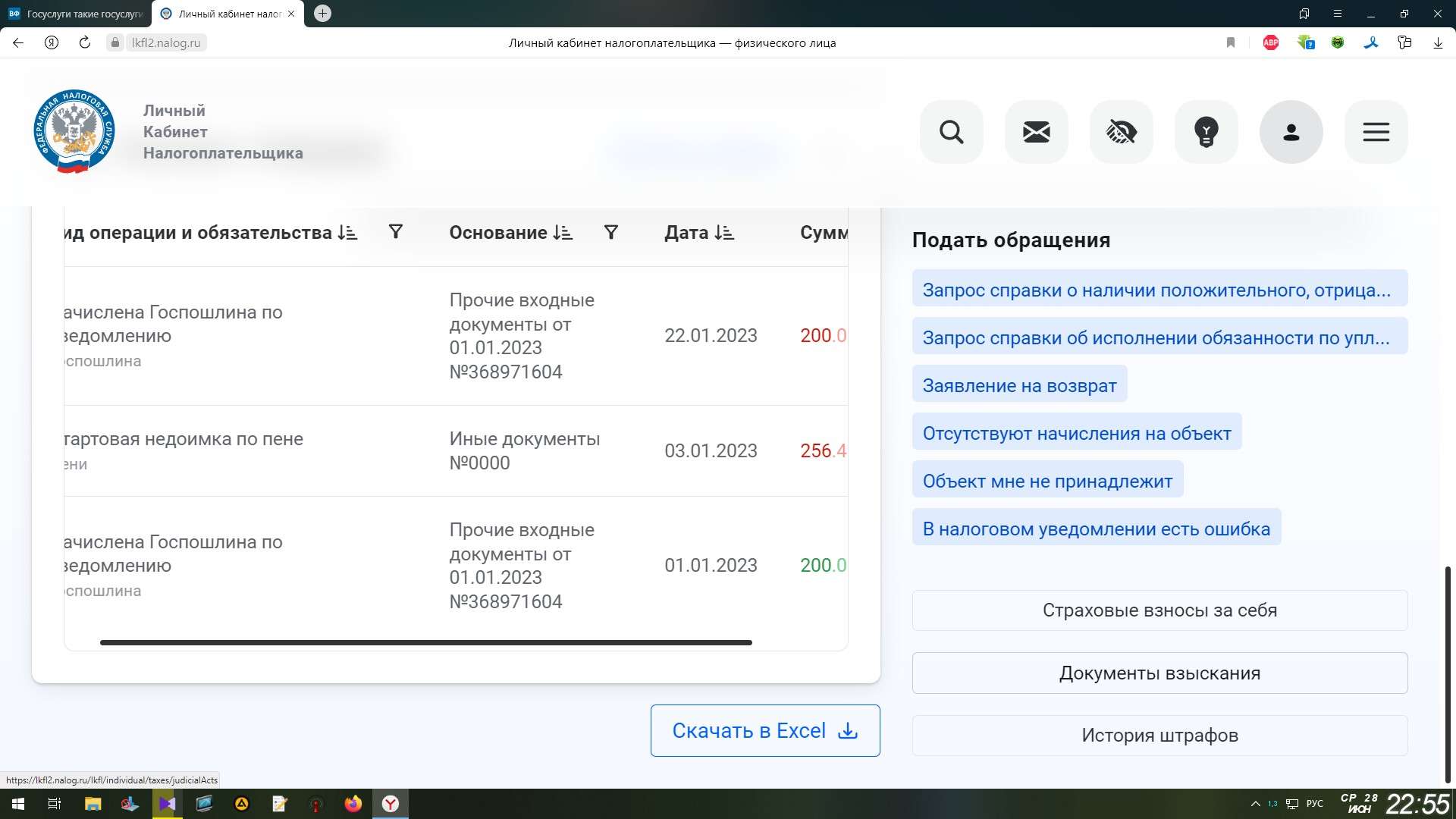Switch to the Госуслуги browser tab

coord(76,14)
